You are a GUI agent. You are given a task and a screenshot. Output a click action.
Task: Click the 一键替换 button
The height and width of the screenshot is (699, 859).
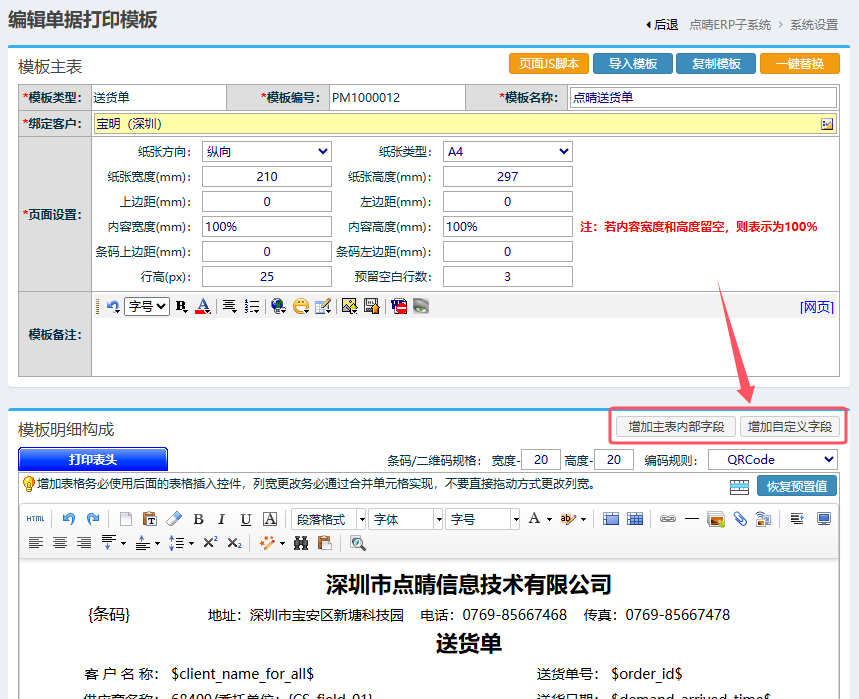tap(799, 64)
